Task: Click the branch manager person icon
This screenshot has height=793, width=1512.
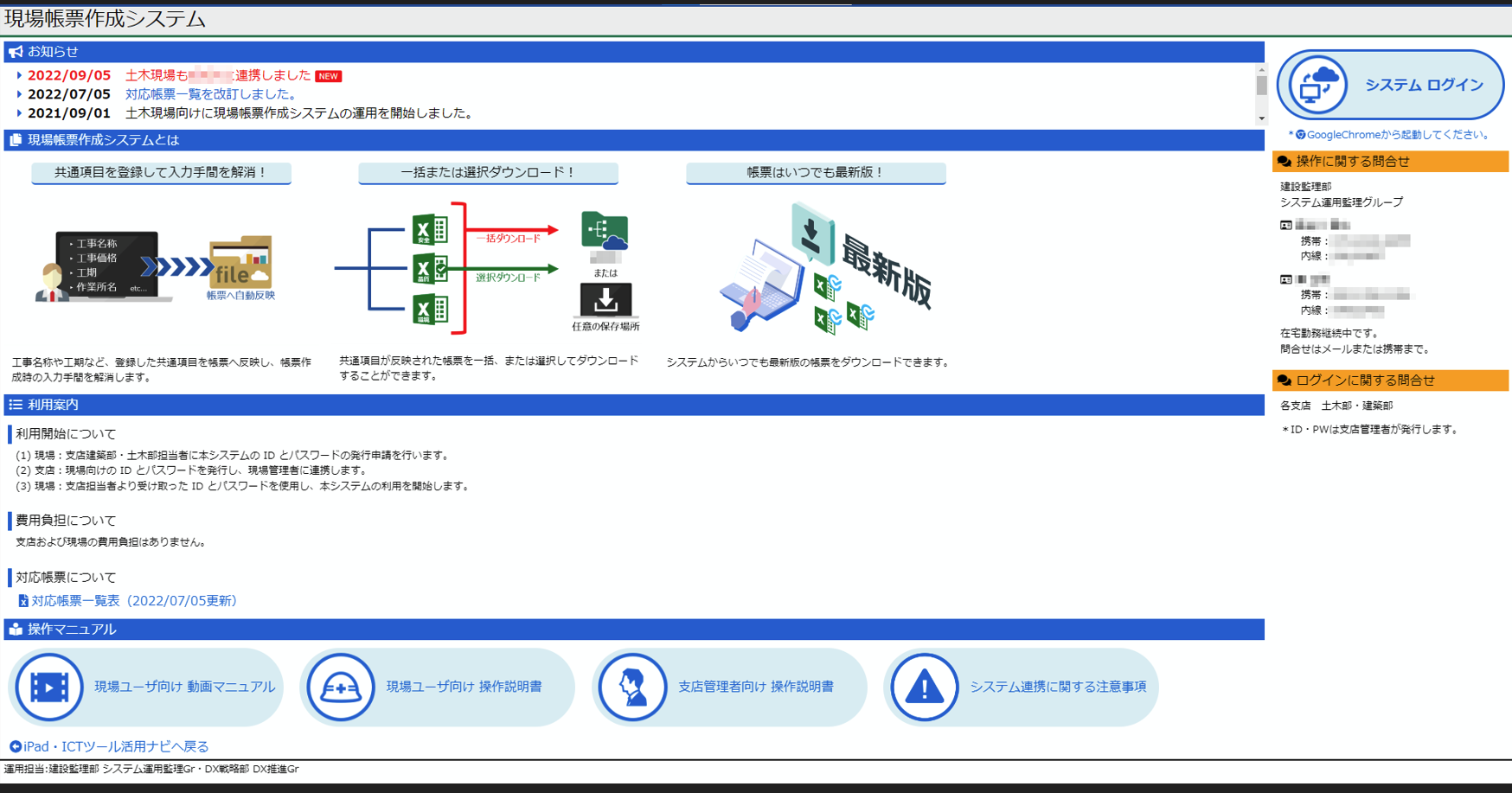Action: 632,687
